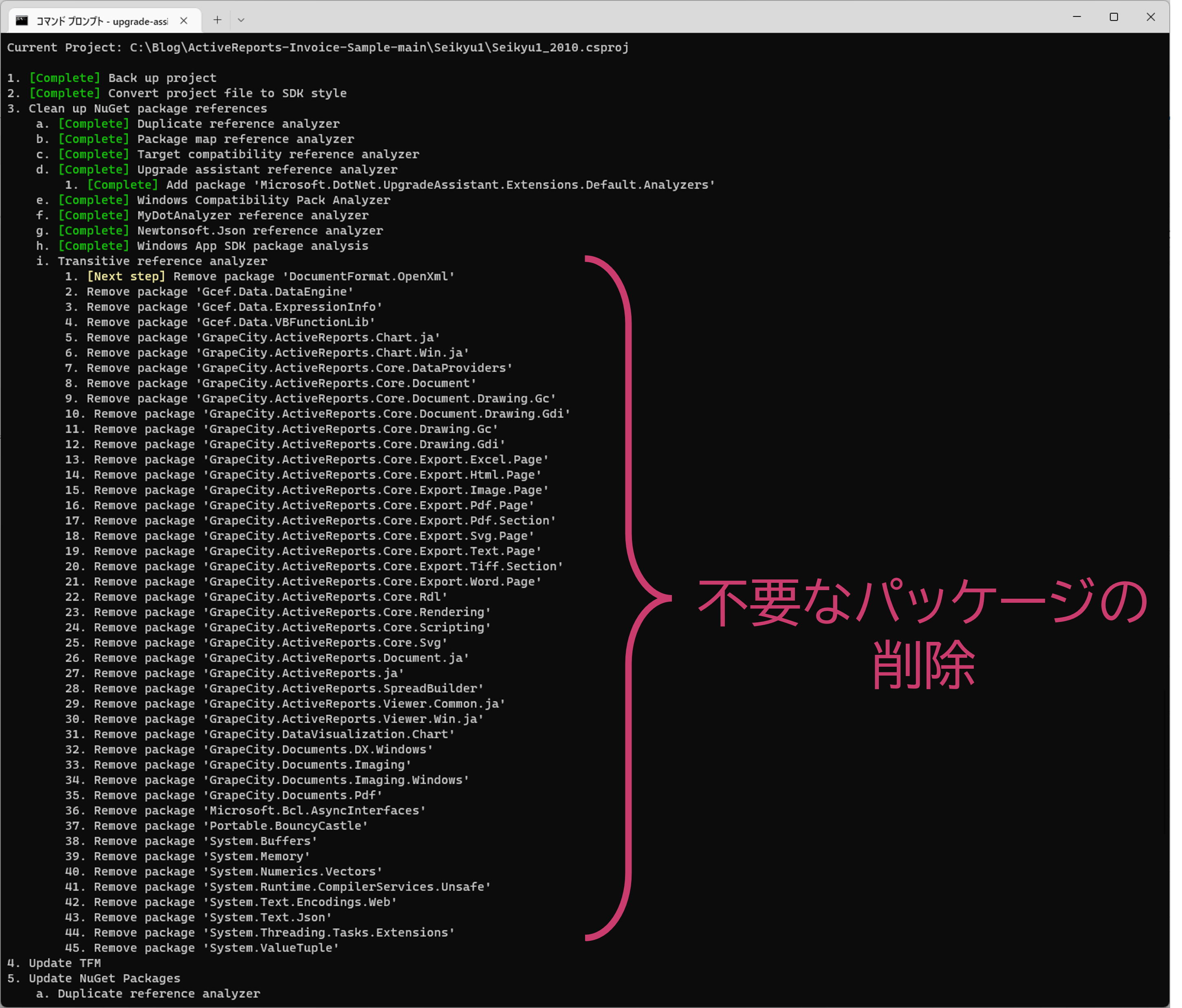Click 'MyDotAnalyzer reference analyzer' line
This screenshot has height=1008, width=1182.
click(x=203, y=215)
